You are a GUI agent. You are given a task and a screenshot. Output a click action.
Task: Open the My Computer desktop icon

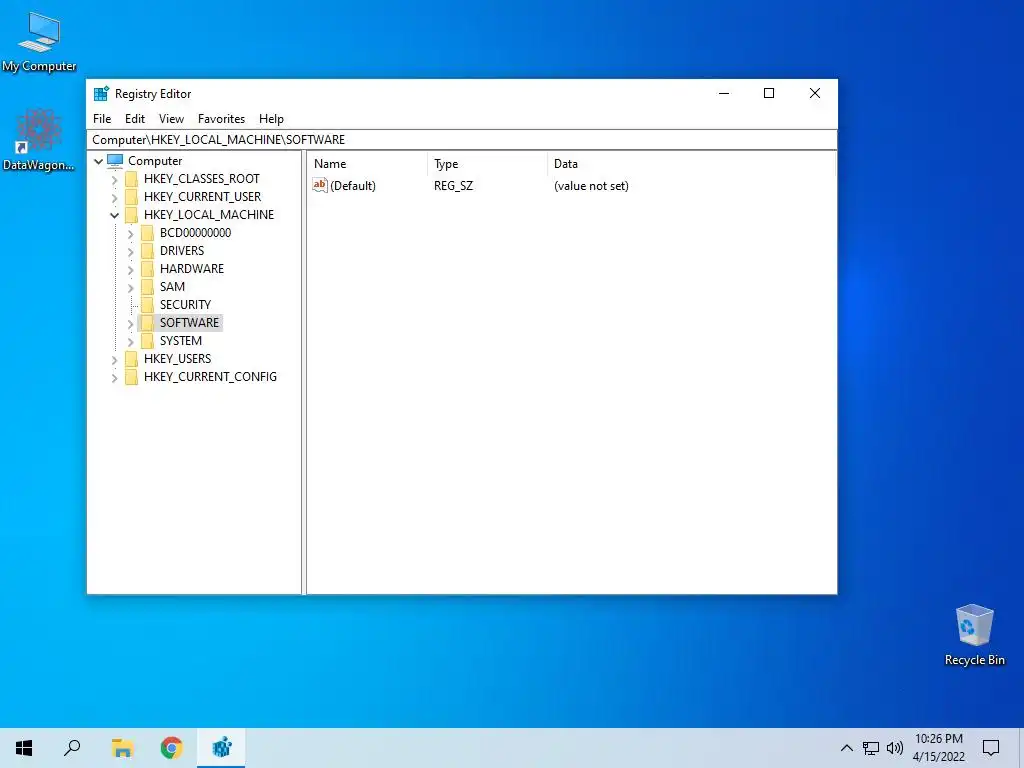pos(39,42)
